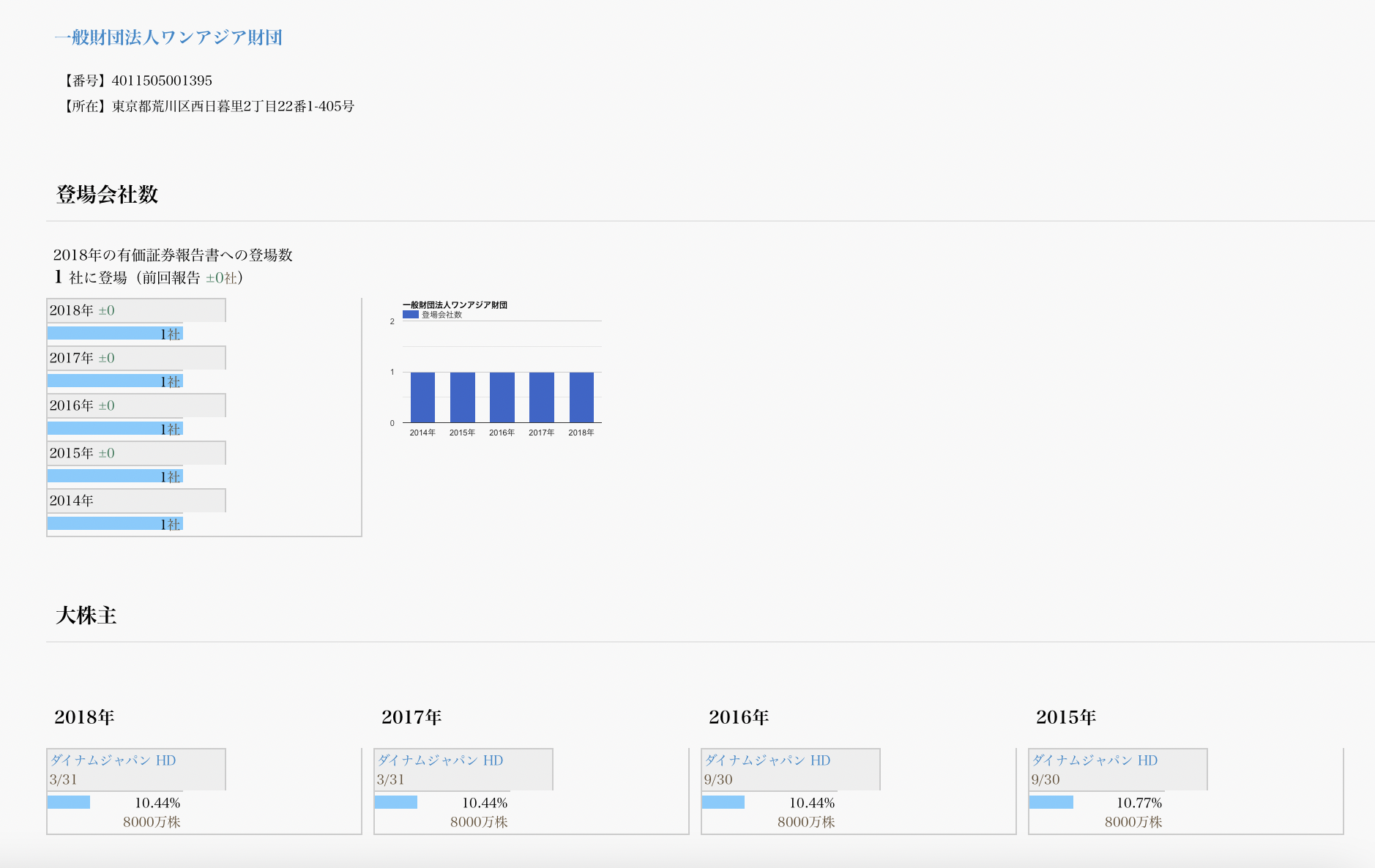Click 8000万株 in the 2015年 card
This screenshot has width=1375, height=868.
coord(1133,822)
